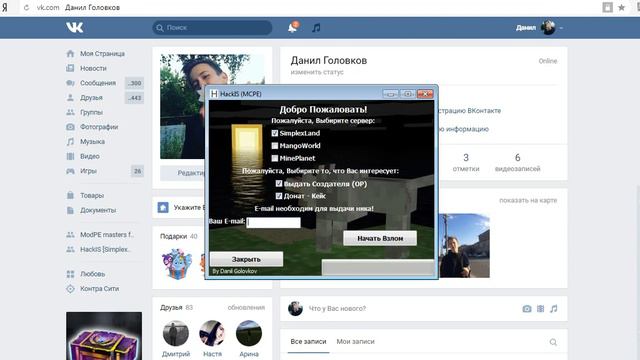Open friend Арина's avatar
Screen dimensions: 640x360
(x=249, y=333)
